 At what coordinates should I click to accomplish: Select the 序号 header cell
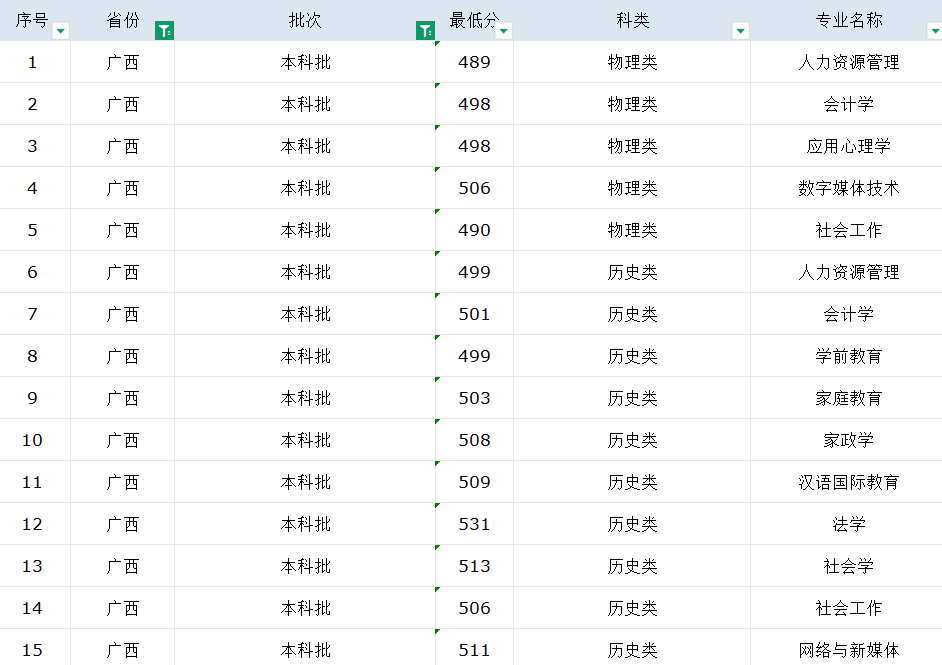pyautogui.click(x=35, y=20)
